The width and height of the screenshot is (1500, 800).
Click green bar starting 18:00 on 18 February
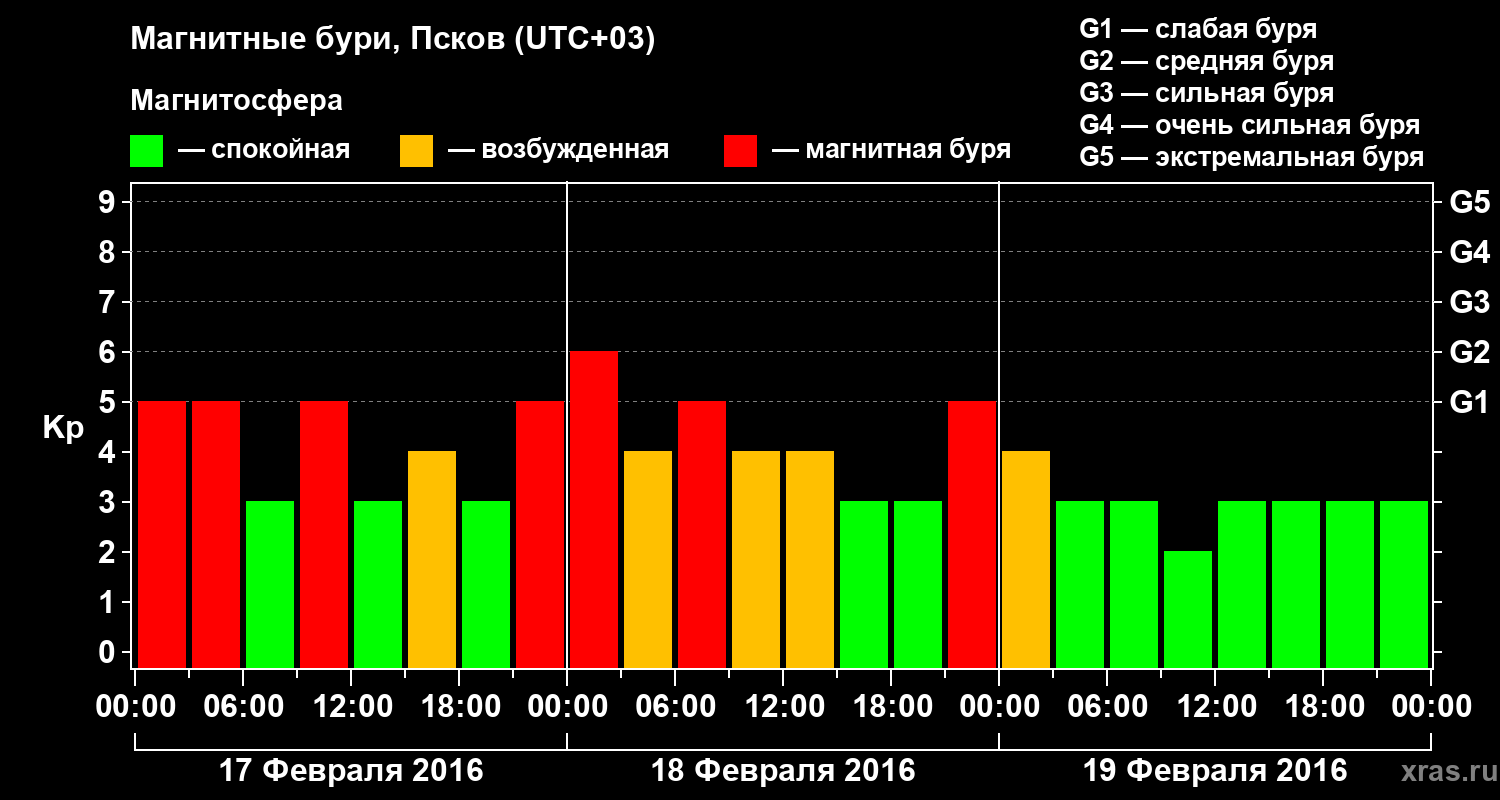[918, 585]
